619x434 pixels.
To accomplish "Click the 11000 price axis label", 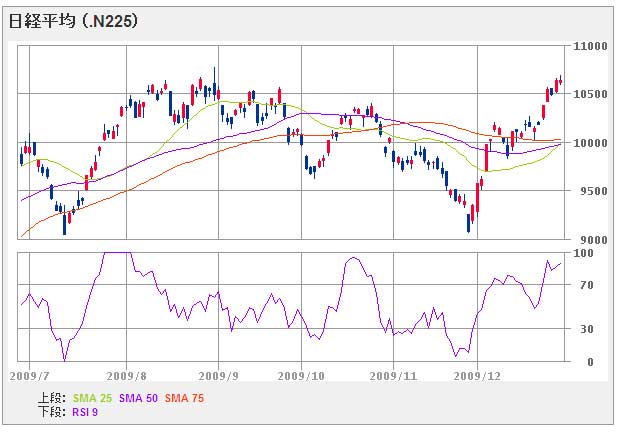I will [590, 46].
